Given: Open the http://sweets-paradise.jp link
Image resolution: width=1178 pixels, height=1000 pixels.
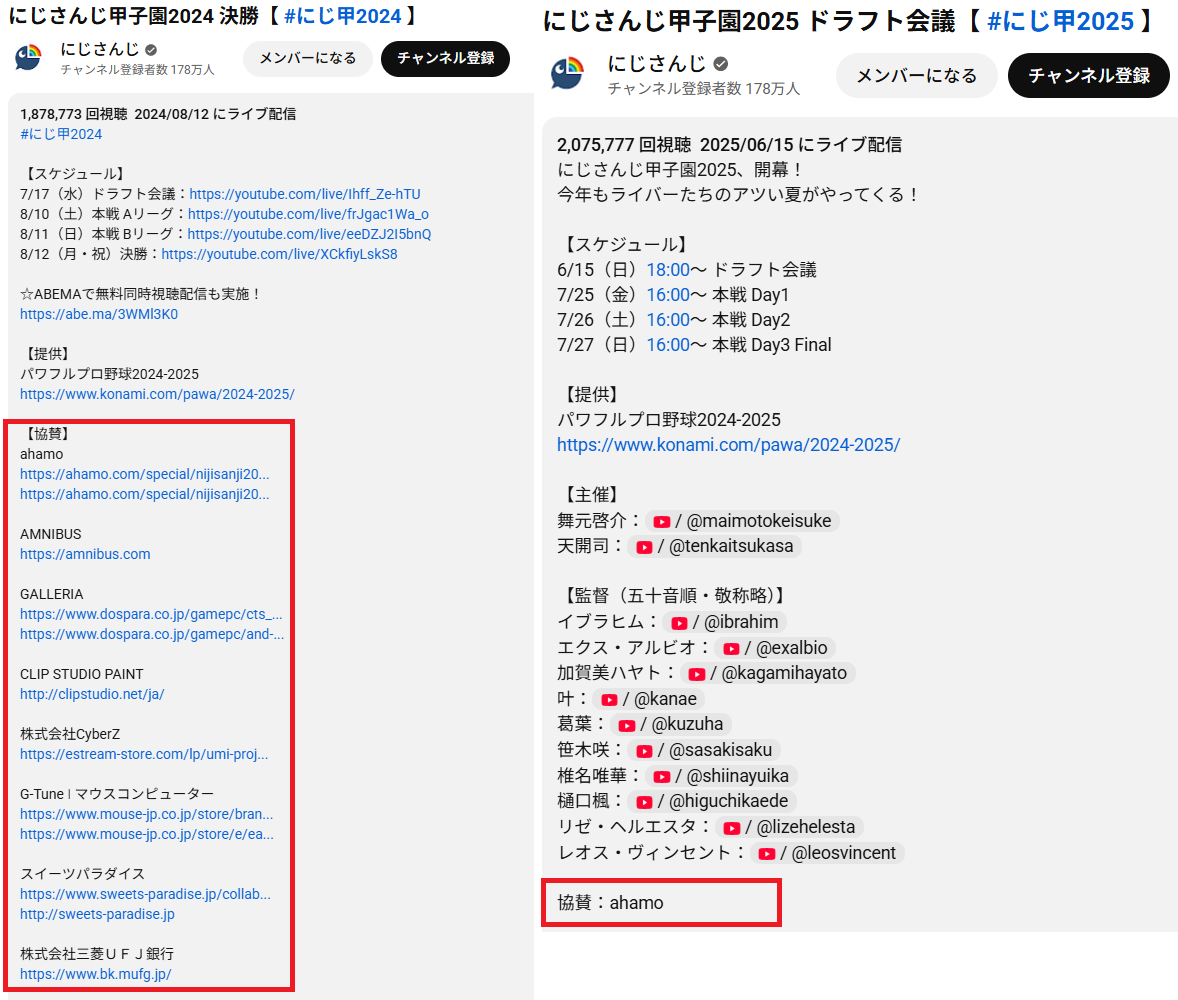Looking at the screenshot, I should (x=98, y=914).
